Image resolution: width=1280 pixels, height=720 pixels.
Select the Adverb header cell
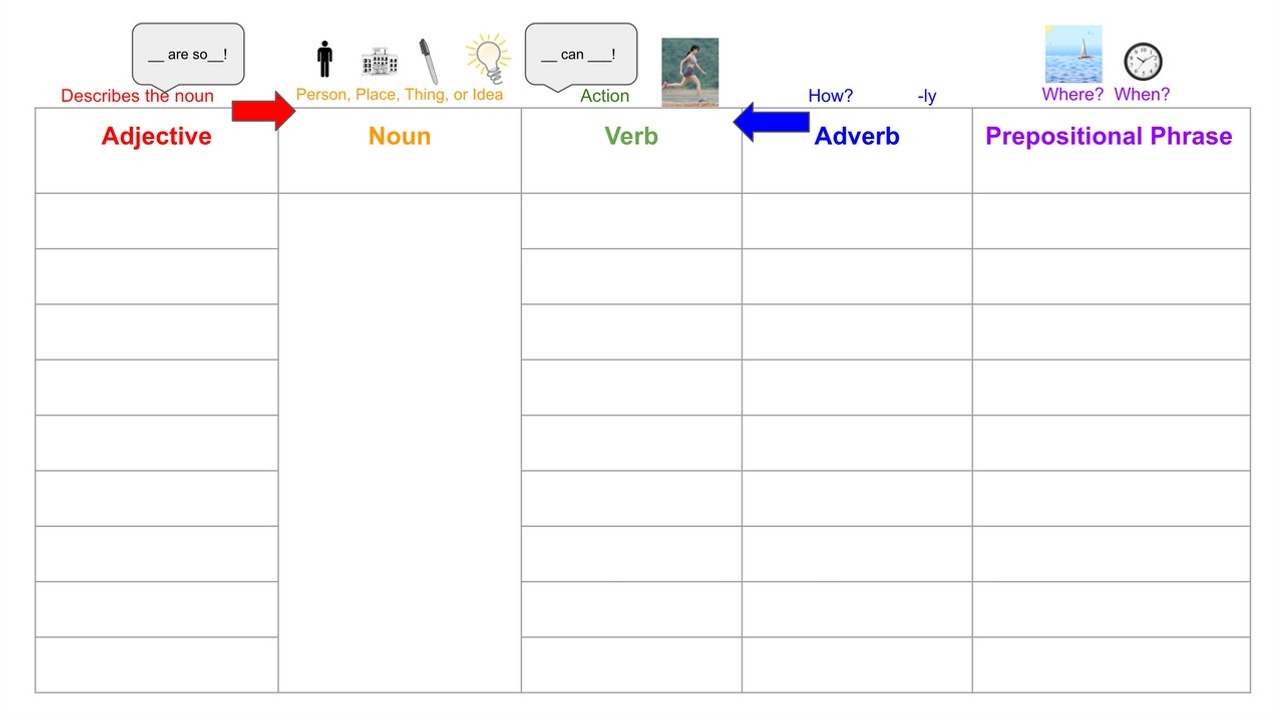[x=857, y=150]
